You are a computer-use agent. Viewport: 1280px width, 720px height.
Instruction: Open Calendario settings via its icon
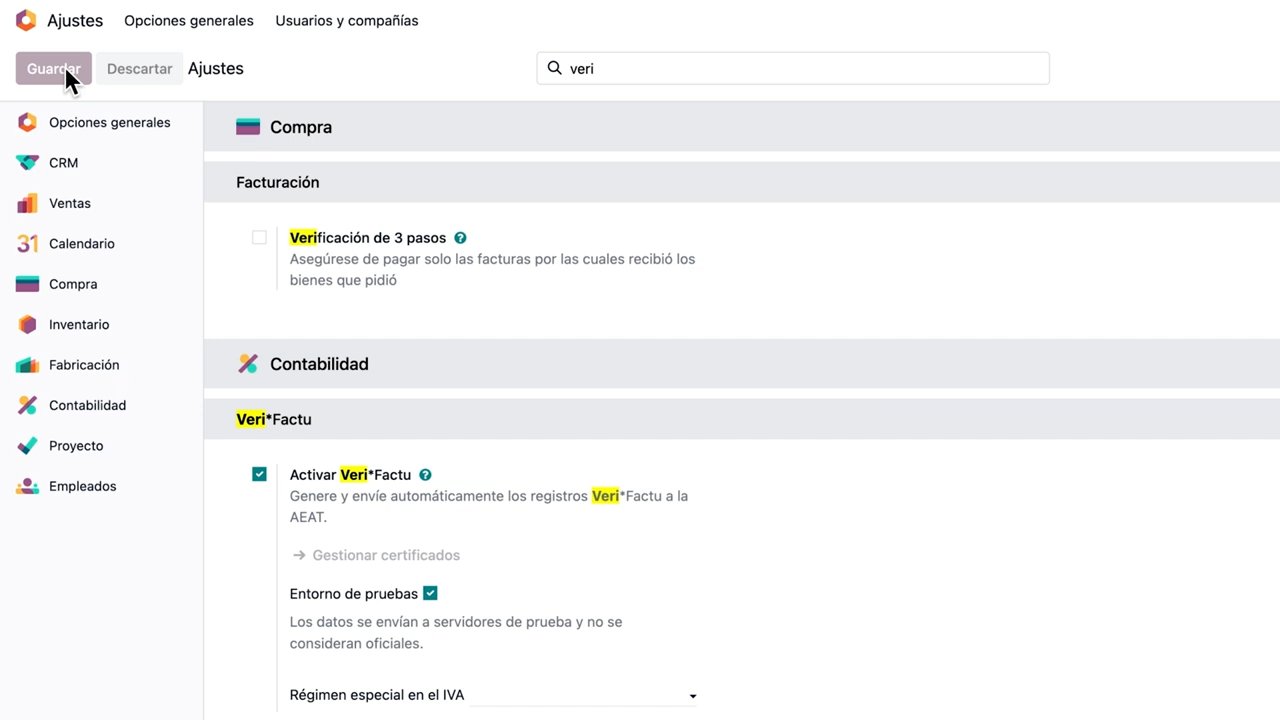[x=27, y=244]
